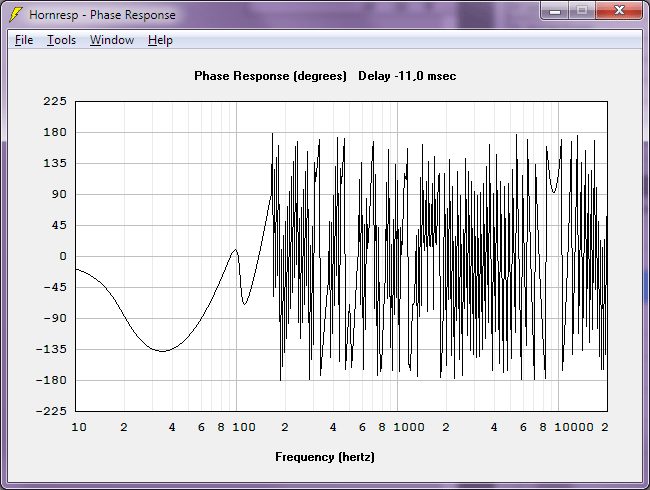Click the 10 frequency axis label
650x490 pixels.
[x=79, y=427]
